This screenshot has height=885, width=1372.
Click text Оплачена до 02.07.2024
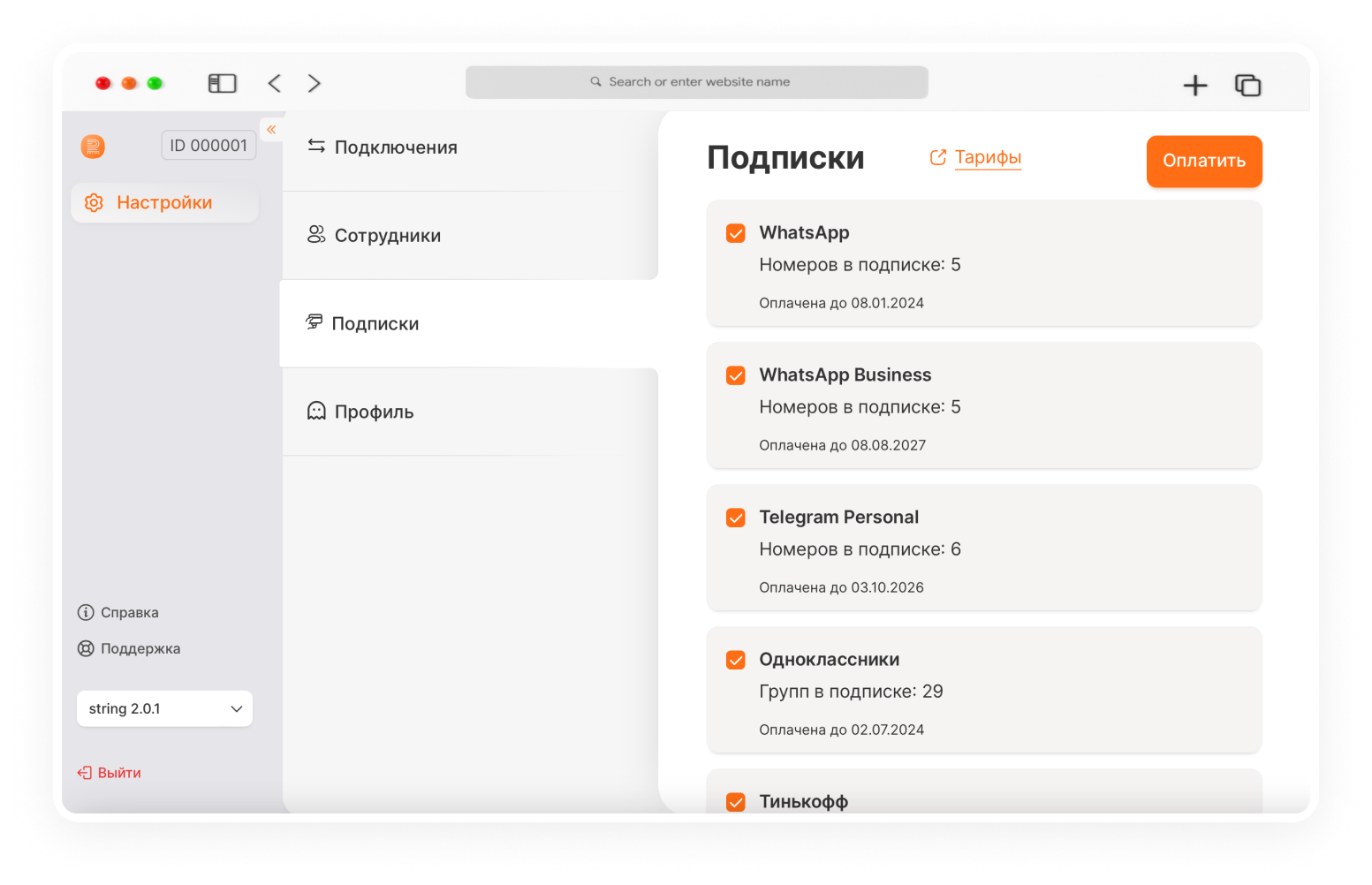(841, 730)
